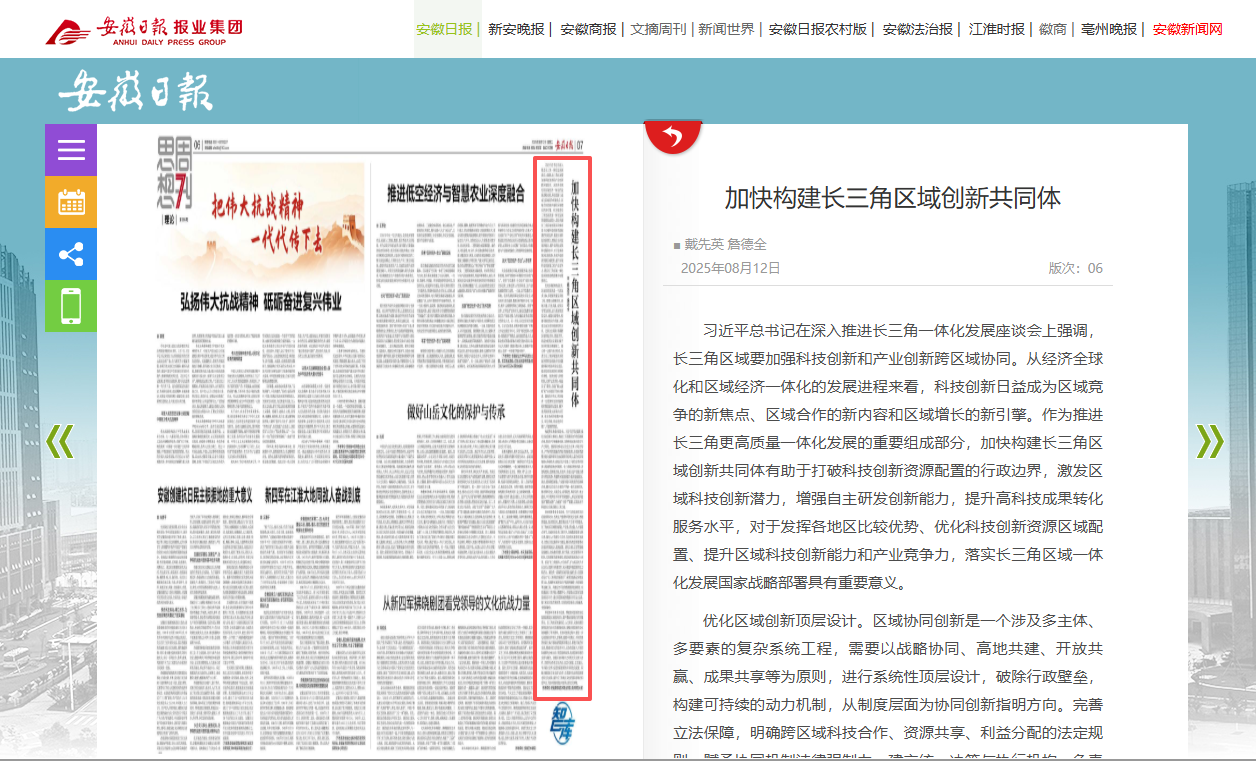The height and width of the screenshot is (761, 1256).
Task: Click the Anhui Daily Press Group logo
Action: tap(144, 30)
